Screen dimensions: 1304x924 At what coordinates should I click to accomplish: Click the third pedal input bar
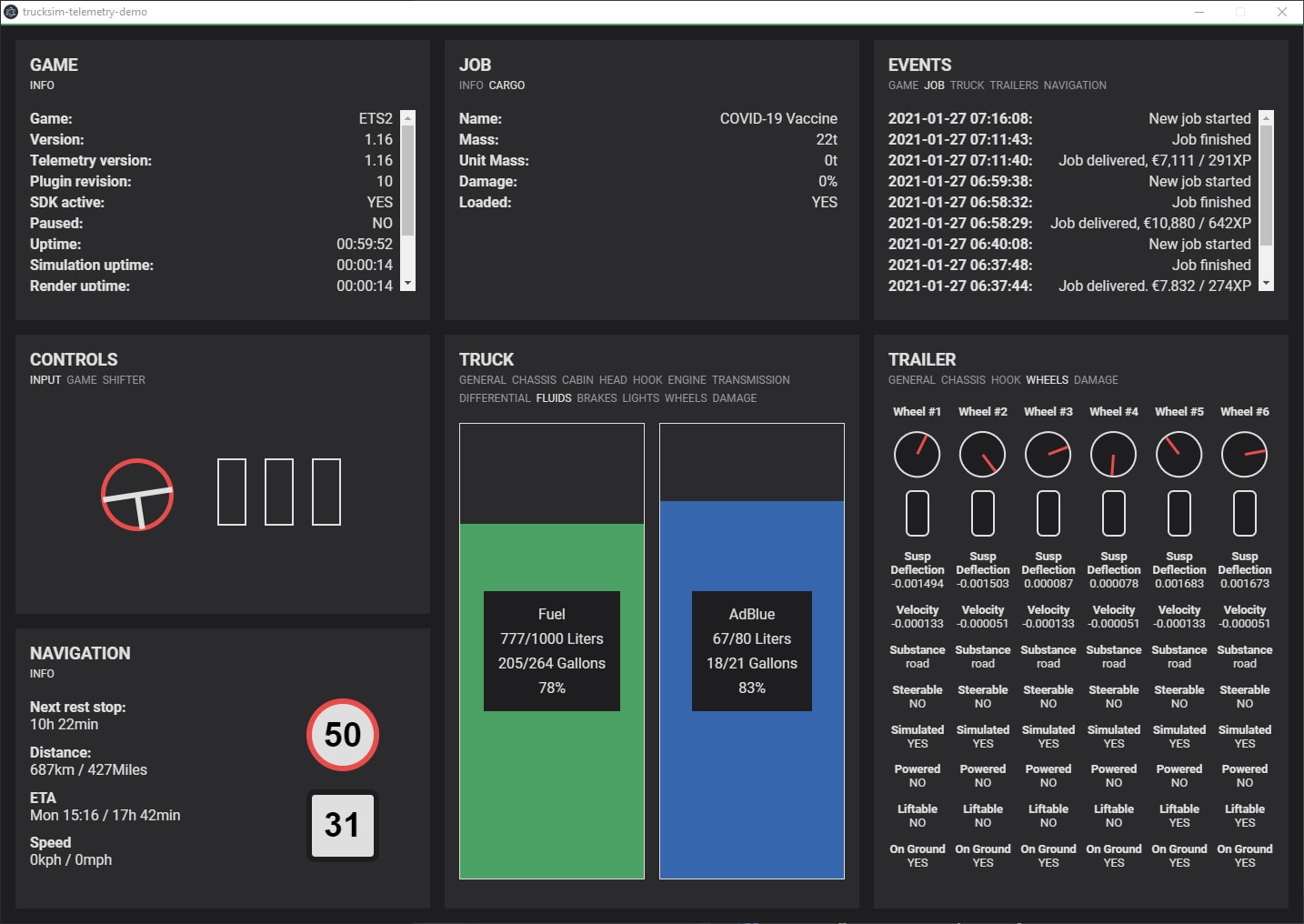326,492
